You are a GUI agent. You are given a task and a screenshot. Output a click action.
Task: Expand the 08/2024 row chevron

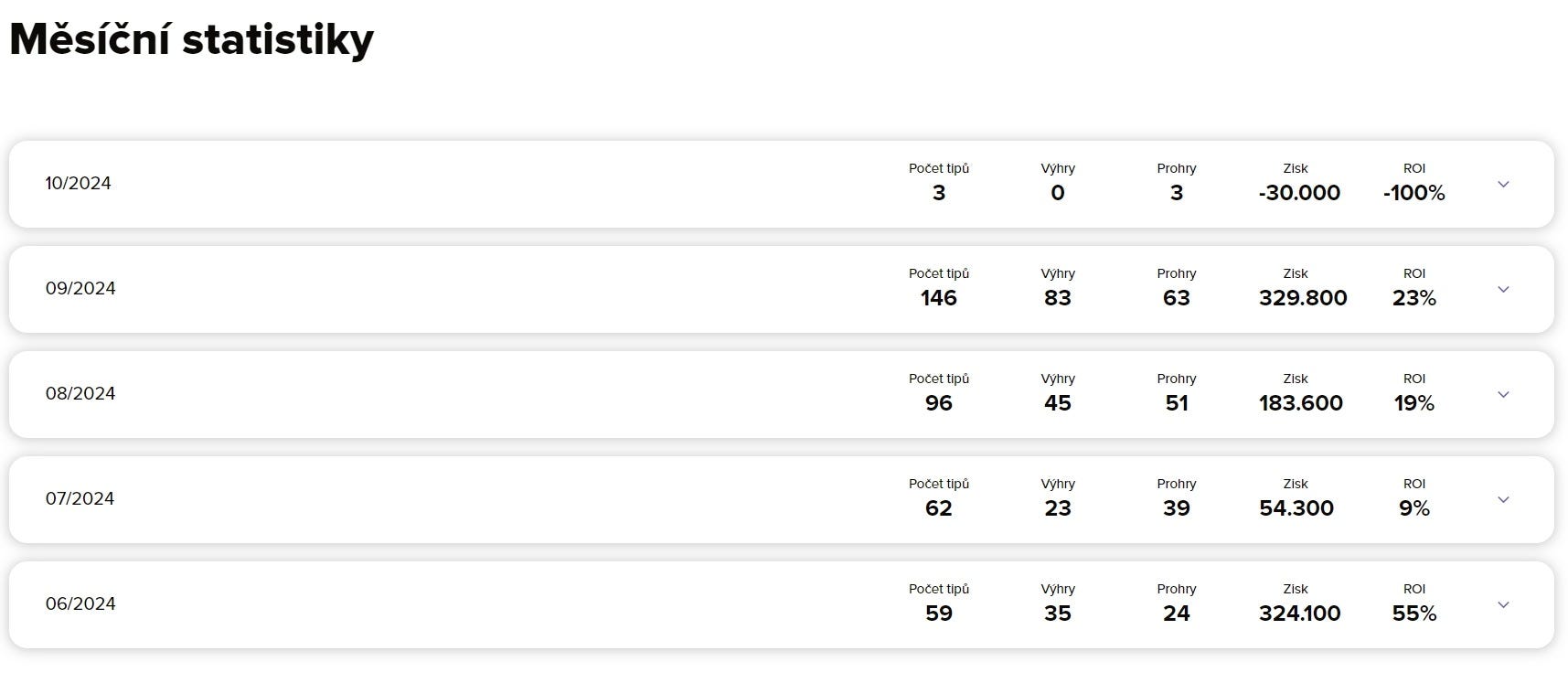[x=1503, y=395]
